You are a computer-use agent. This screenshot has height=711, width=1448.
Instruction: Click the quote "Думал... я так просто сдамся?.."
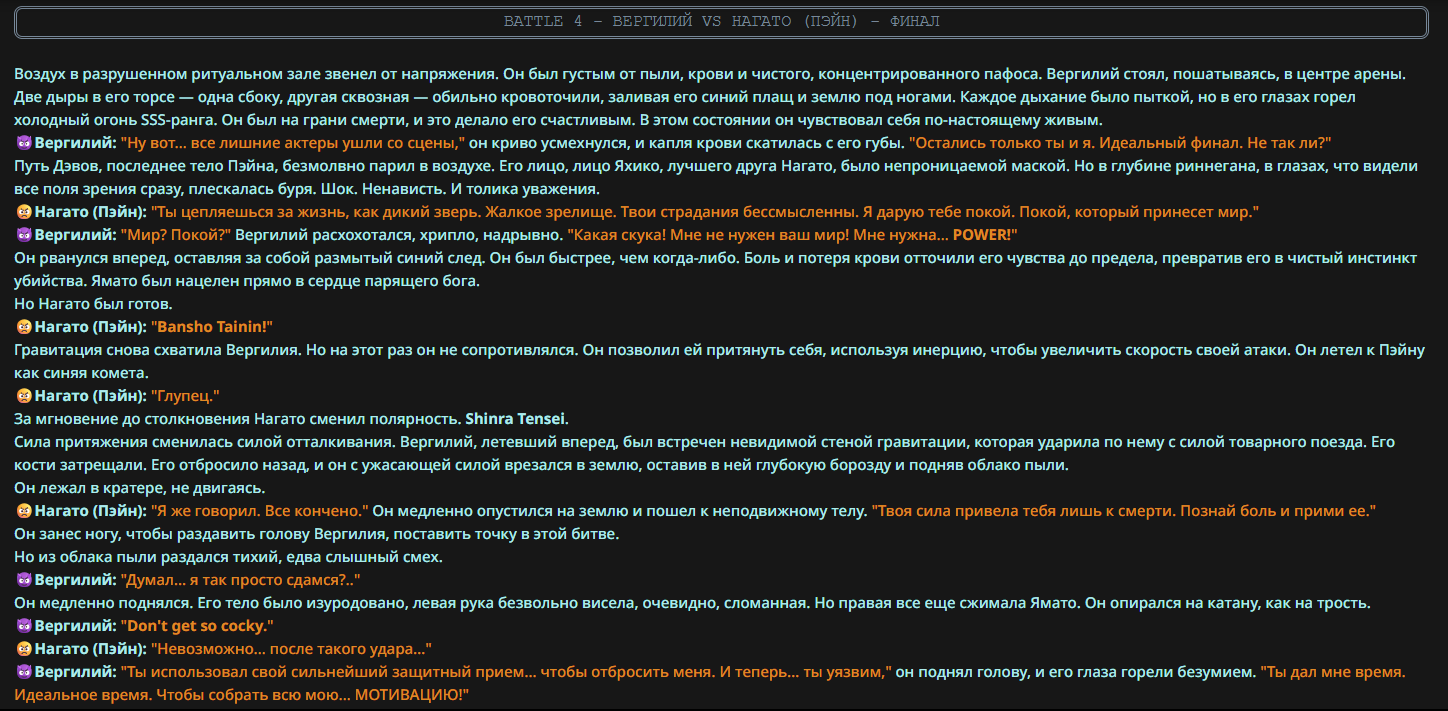pos(240,580)
